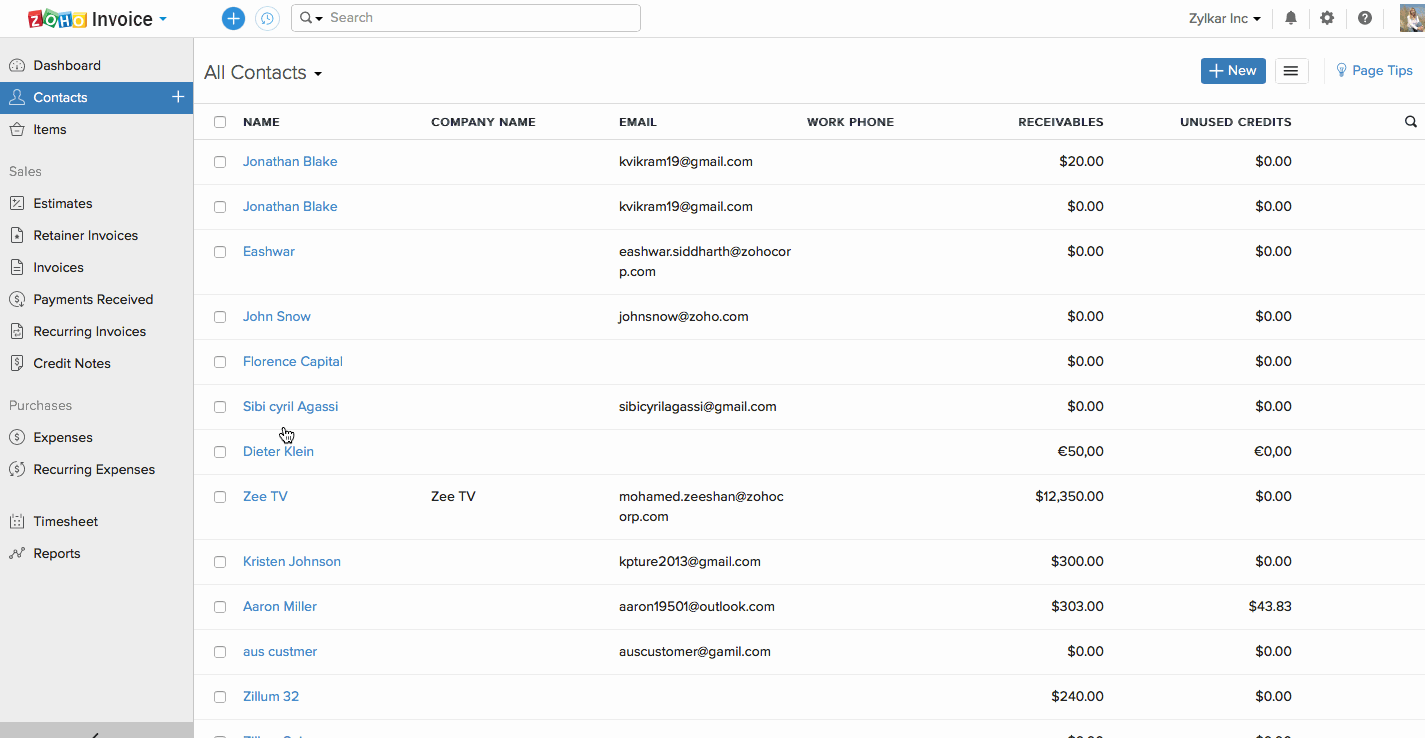Click the Timesheet icon in the sidebar
This screenshot has height=738, width=1425.
pos(17,521)
